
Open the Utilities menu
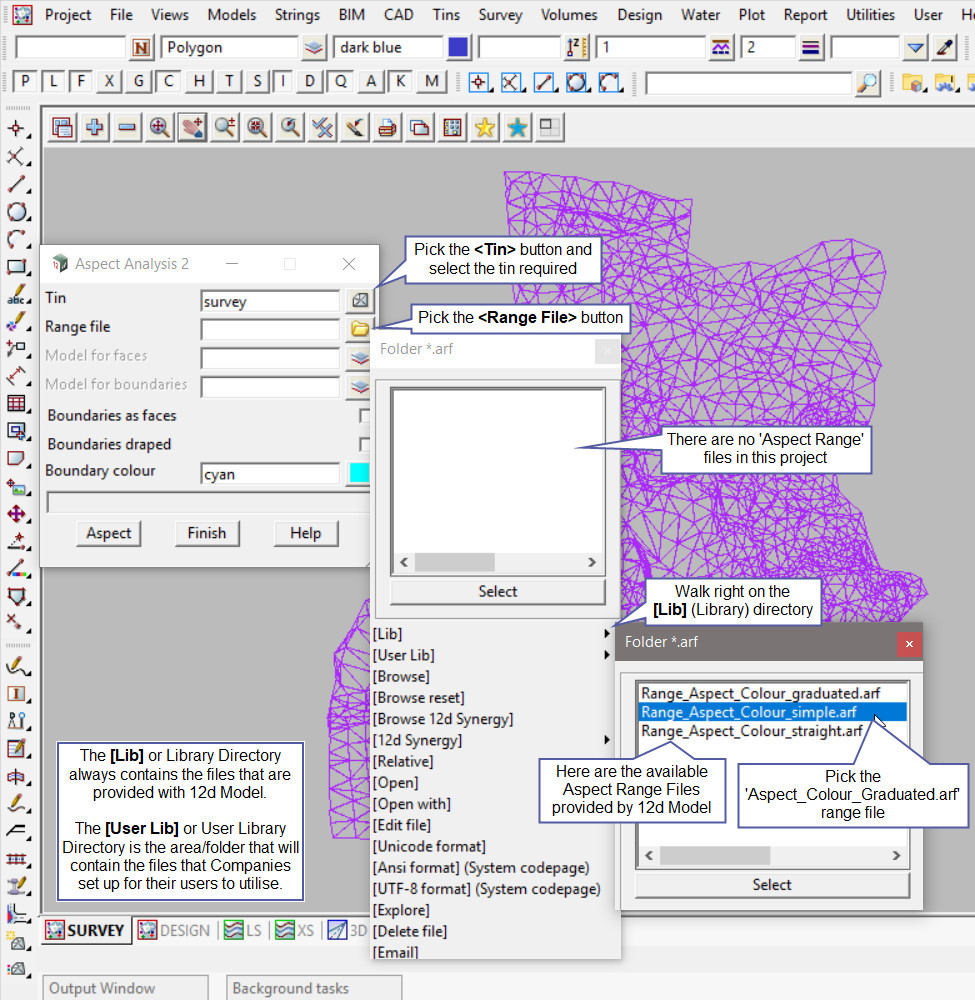(870, 15)
